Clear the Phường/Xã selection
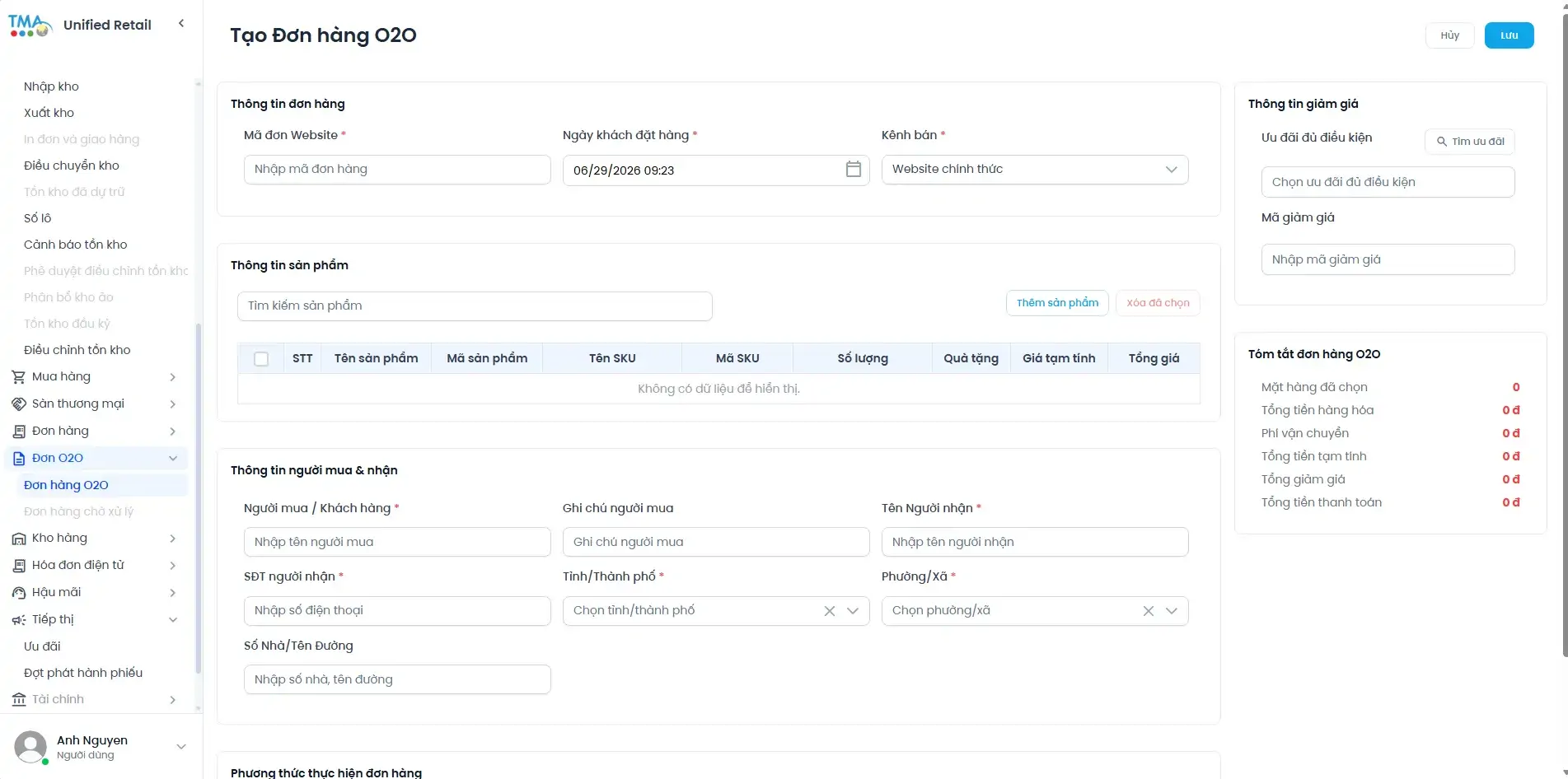1568x779 pixels. [x=1149, y=611]
